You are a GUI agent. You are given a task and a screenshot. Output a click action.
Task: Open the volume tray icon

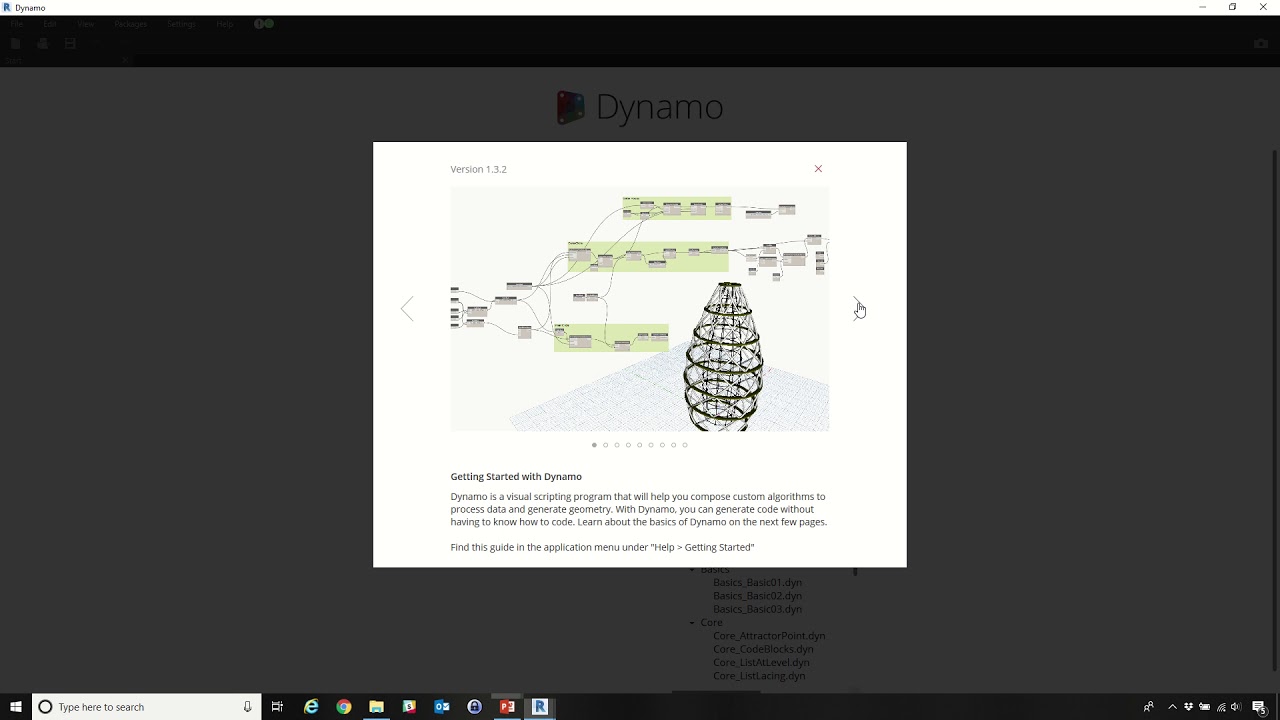coord(1236,707)
